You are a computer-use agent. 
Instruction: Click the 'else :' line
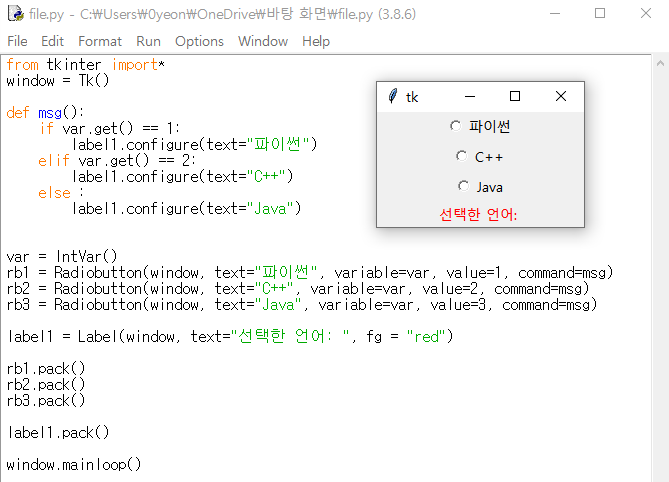pos(61,193)
